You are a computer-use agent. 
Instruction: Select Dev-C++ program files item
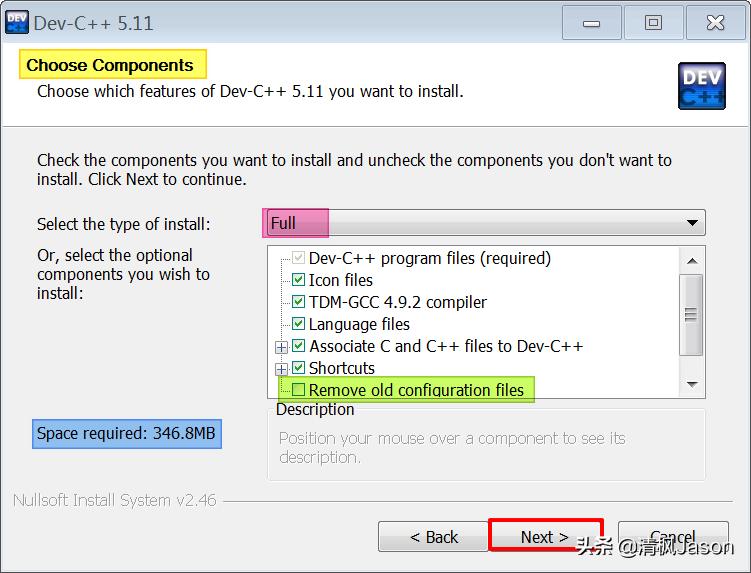coord(429,258)
